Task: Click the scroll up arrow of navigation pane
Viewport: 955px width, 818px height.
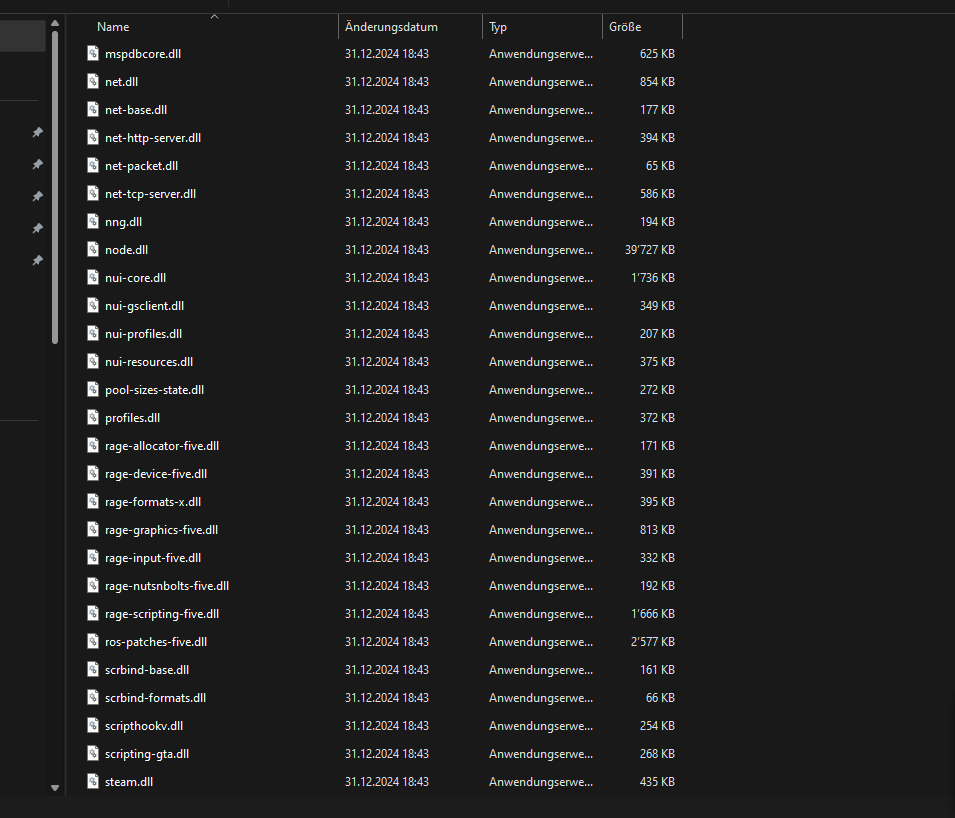Action: [55, 23]
